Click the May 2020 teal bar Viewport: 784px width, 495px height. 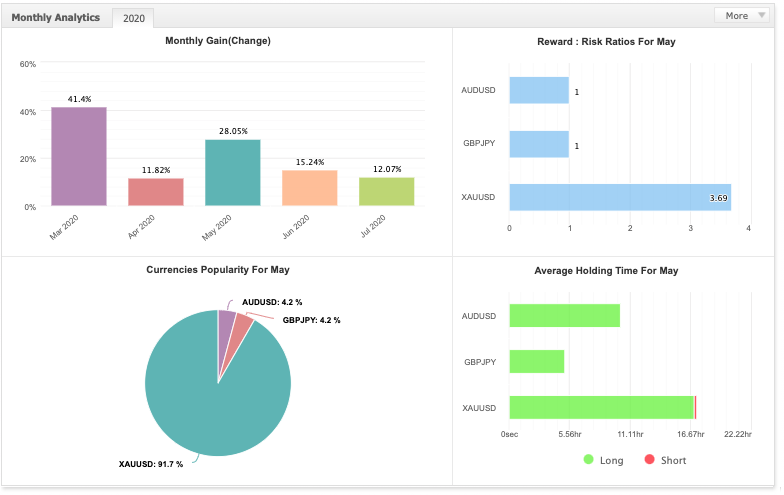coord(233,172)
